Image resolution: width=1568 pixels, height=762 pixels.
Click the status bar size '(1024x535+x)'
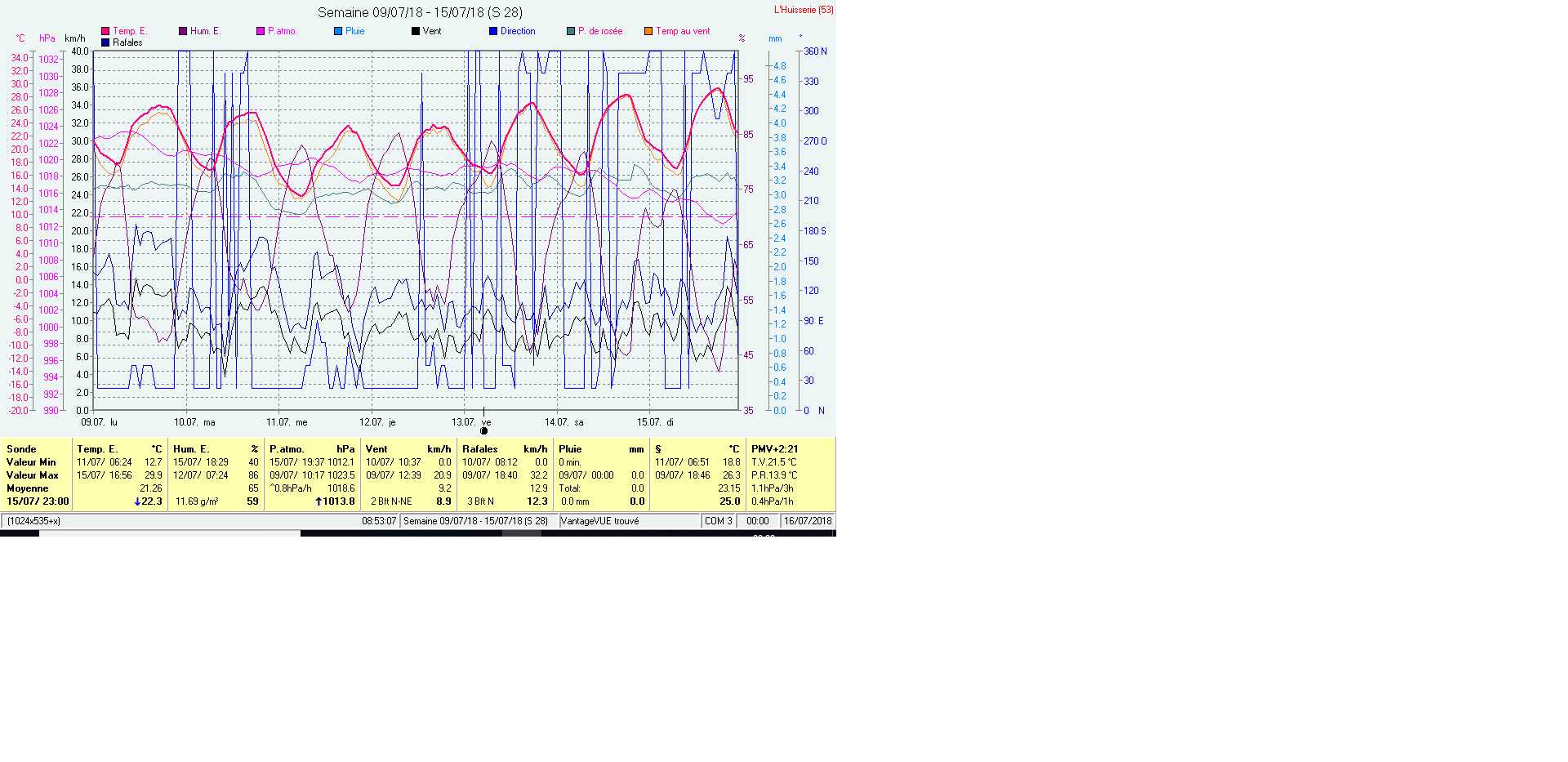click(x=34, y=521)
